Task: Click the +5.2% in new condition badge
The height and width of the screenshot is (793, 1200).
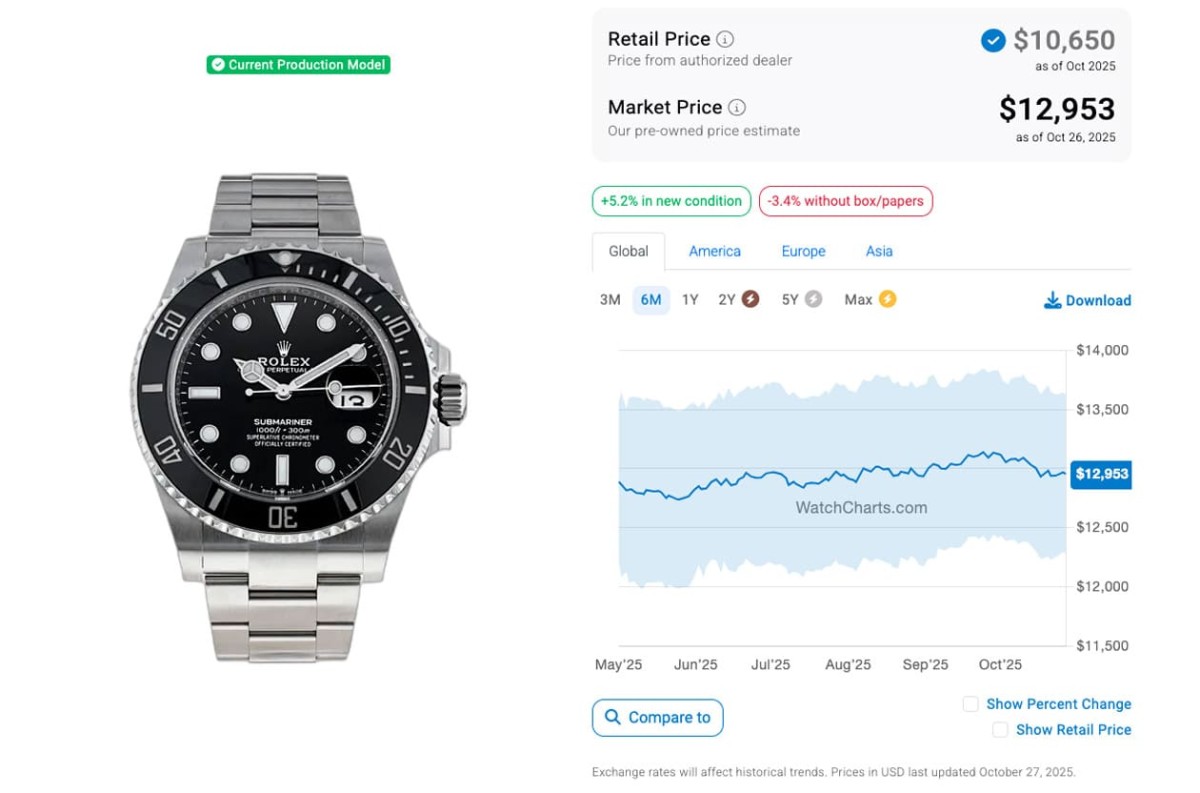Action: [x=671, y=201]
